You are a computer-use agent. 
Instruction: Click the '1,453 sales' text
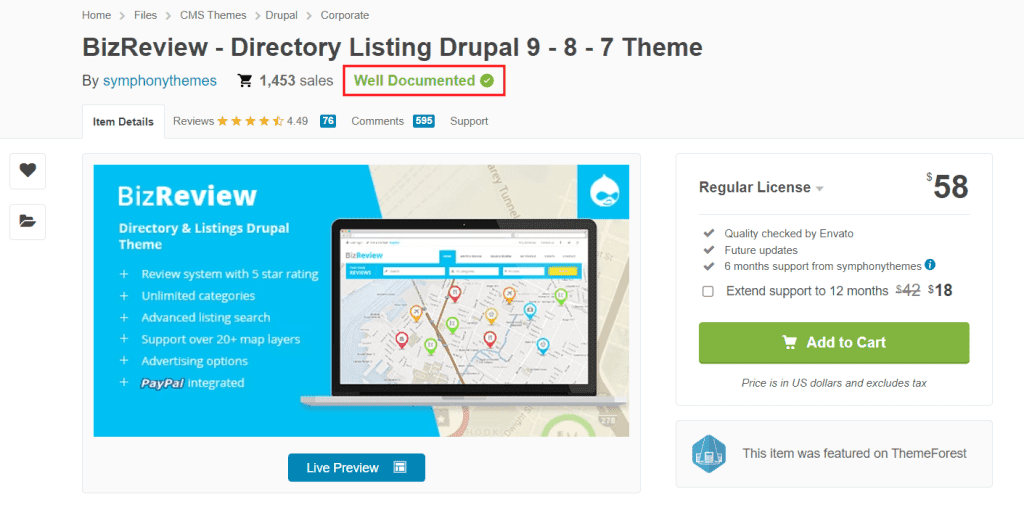(x=296, y=81)
